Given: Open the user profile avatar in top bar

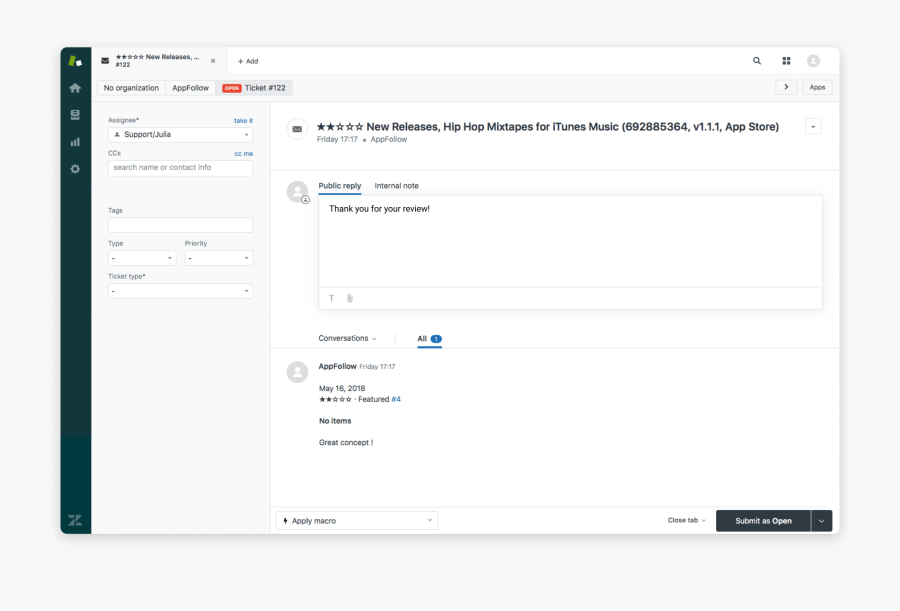Looking at the screenshot, I should coord(813,61).
